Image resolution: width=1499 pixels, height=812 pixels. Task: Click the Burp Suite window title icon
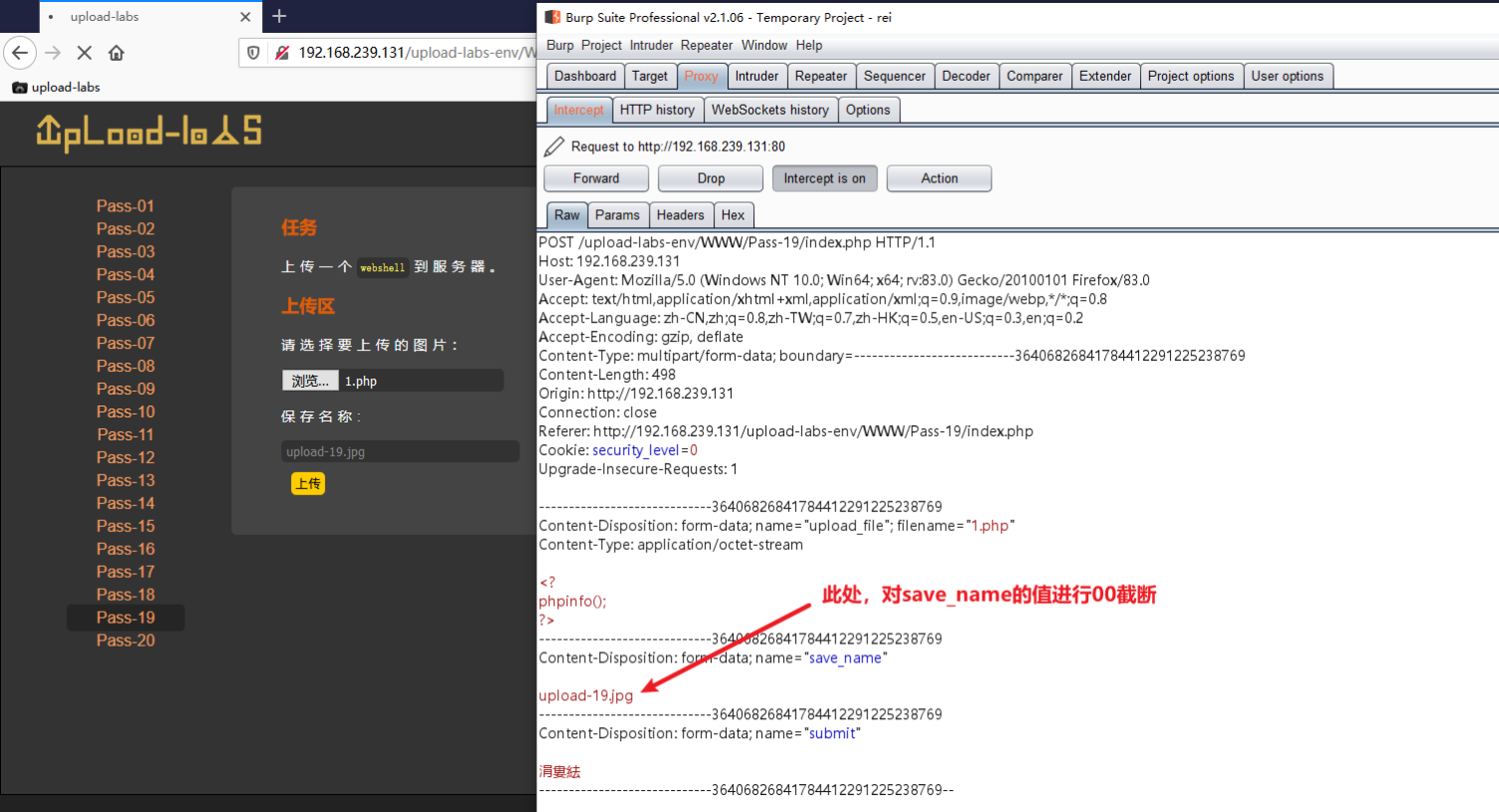(552, 17)
